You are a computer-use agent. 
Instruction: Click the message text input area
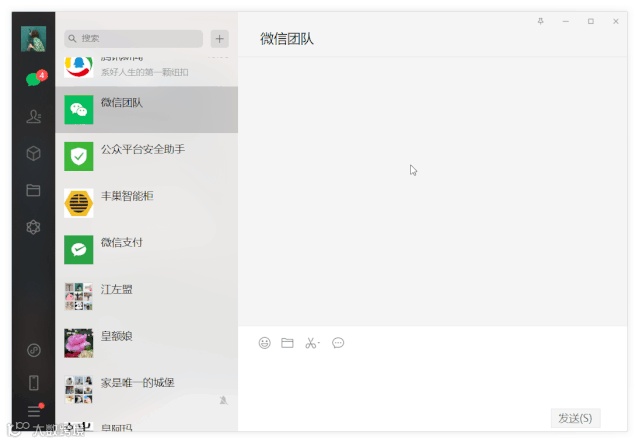(x=433, y=379)
